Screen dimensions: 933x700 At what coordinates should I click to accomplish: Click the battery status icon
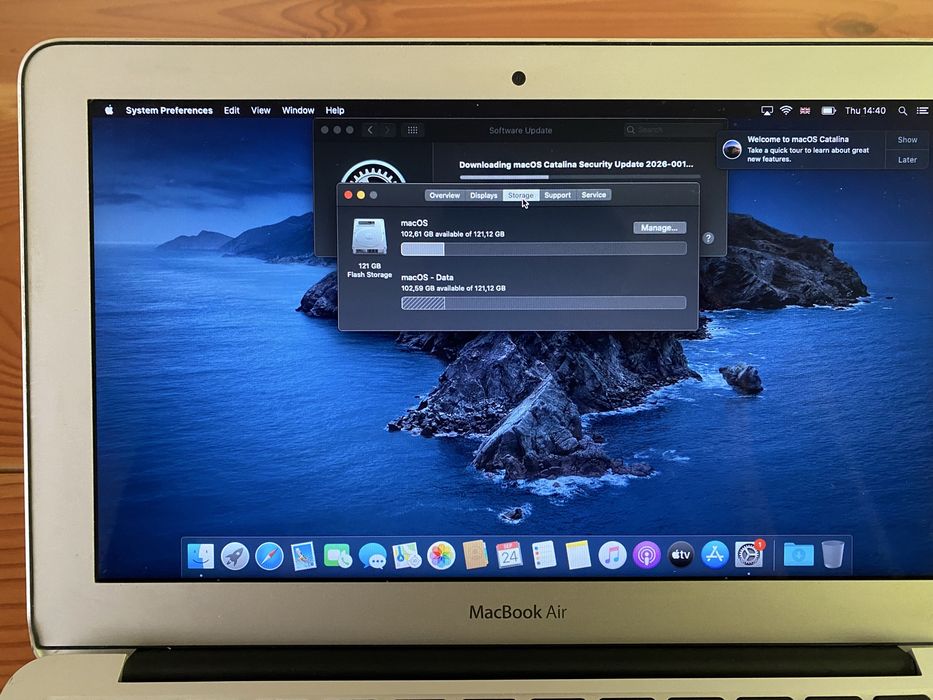[x=828, y=111]
